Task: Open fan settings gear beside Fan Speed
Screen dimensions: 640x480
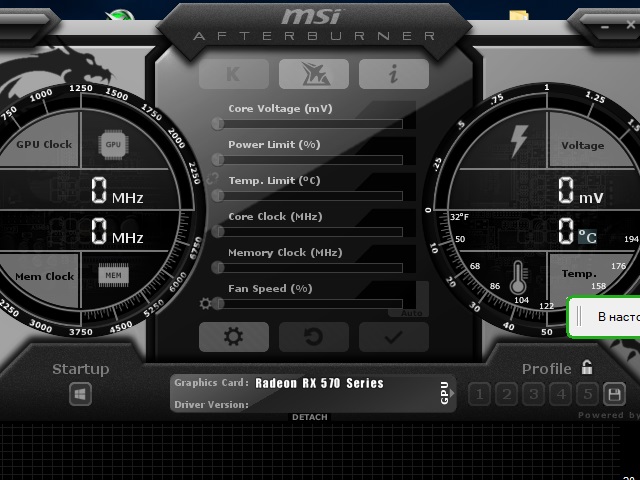Action: (205, 304)
